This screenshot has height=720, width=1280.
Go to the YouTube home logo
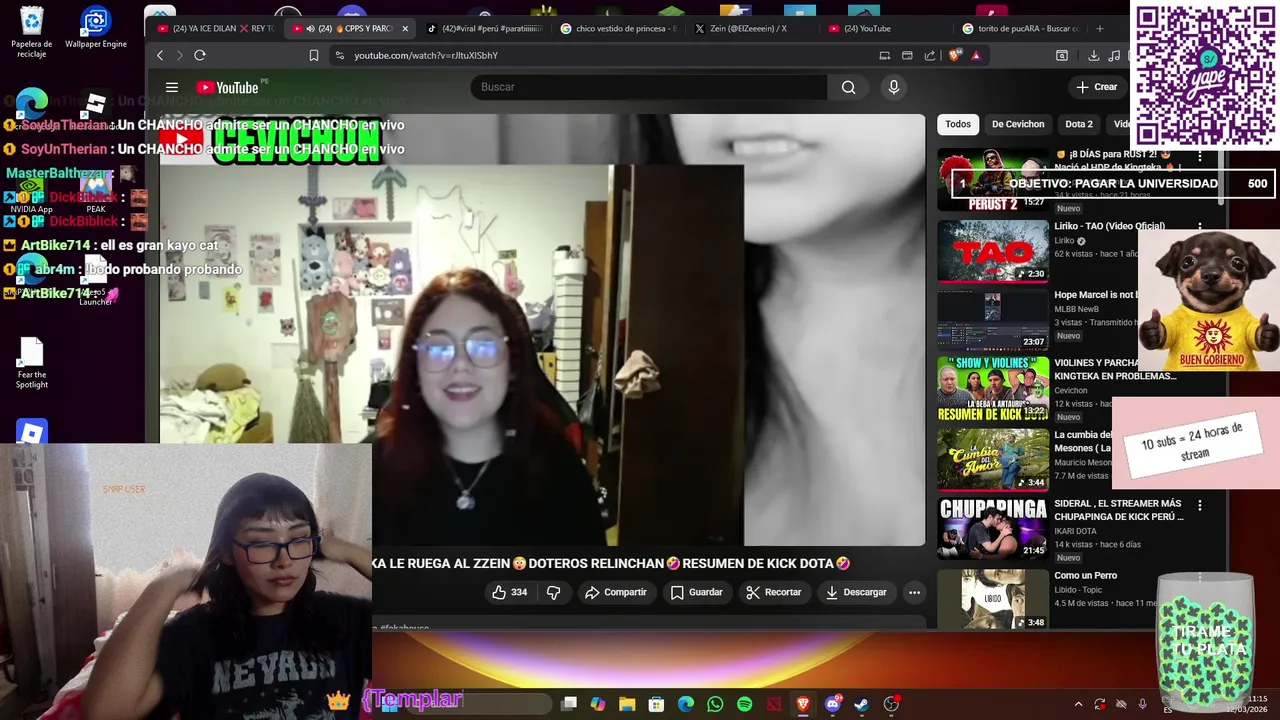click(228, 88)
